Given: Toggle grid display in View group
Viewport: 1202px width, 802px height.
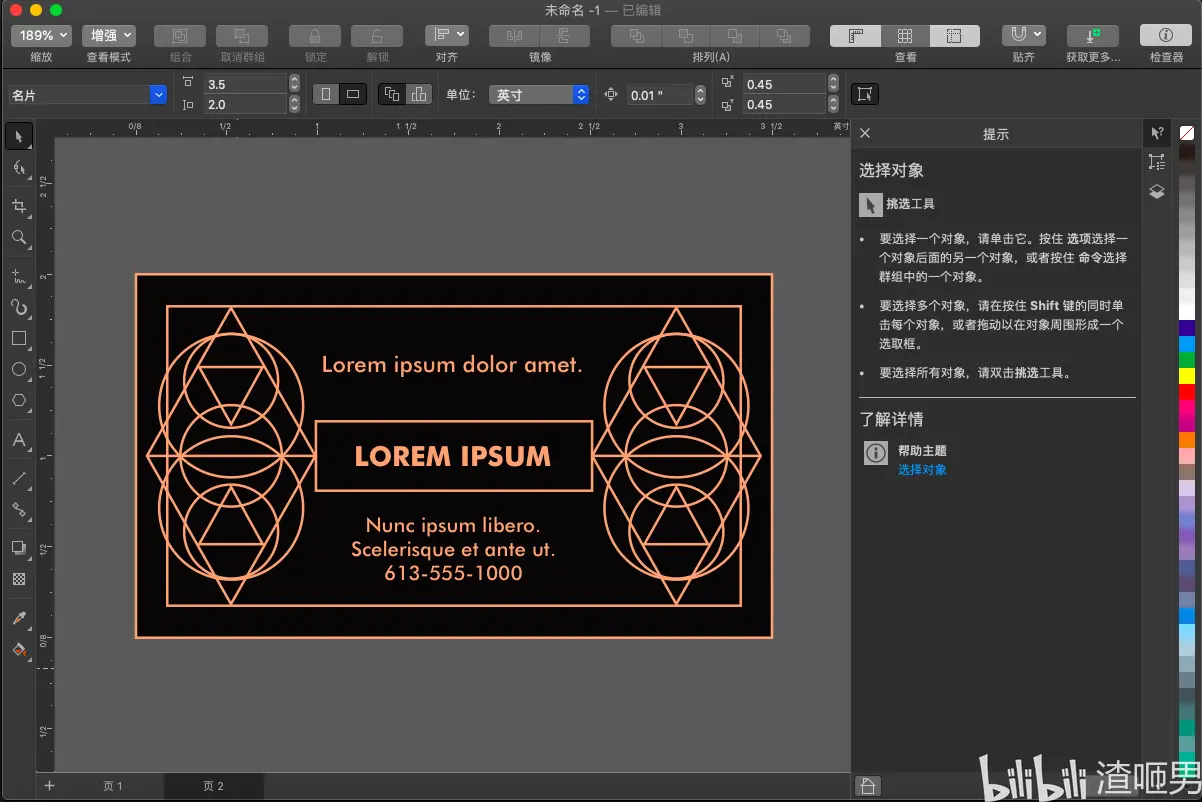Looking at the screenshot, I should pos(905,35).
